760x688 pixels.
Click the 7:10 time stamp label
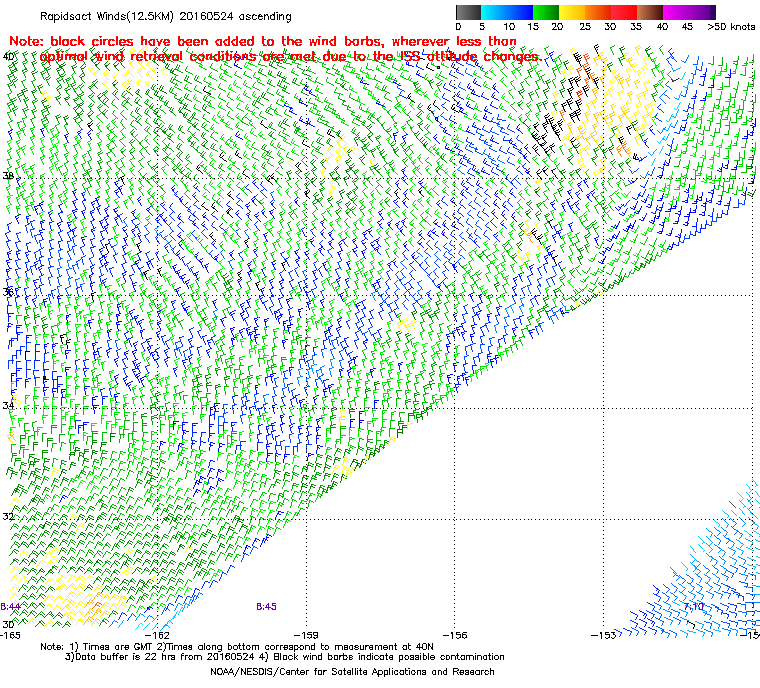(694, 607)
